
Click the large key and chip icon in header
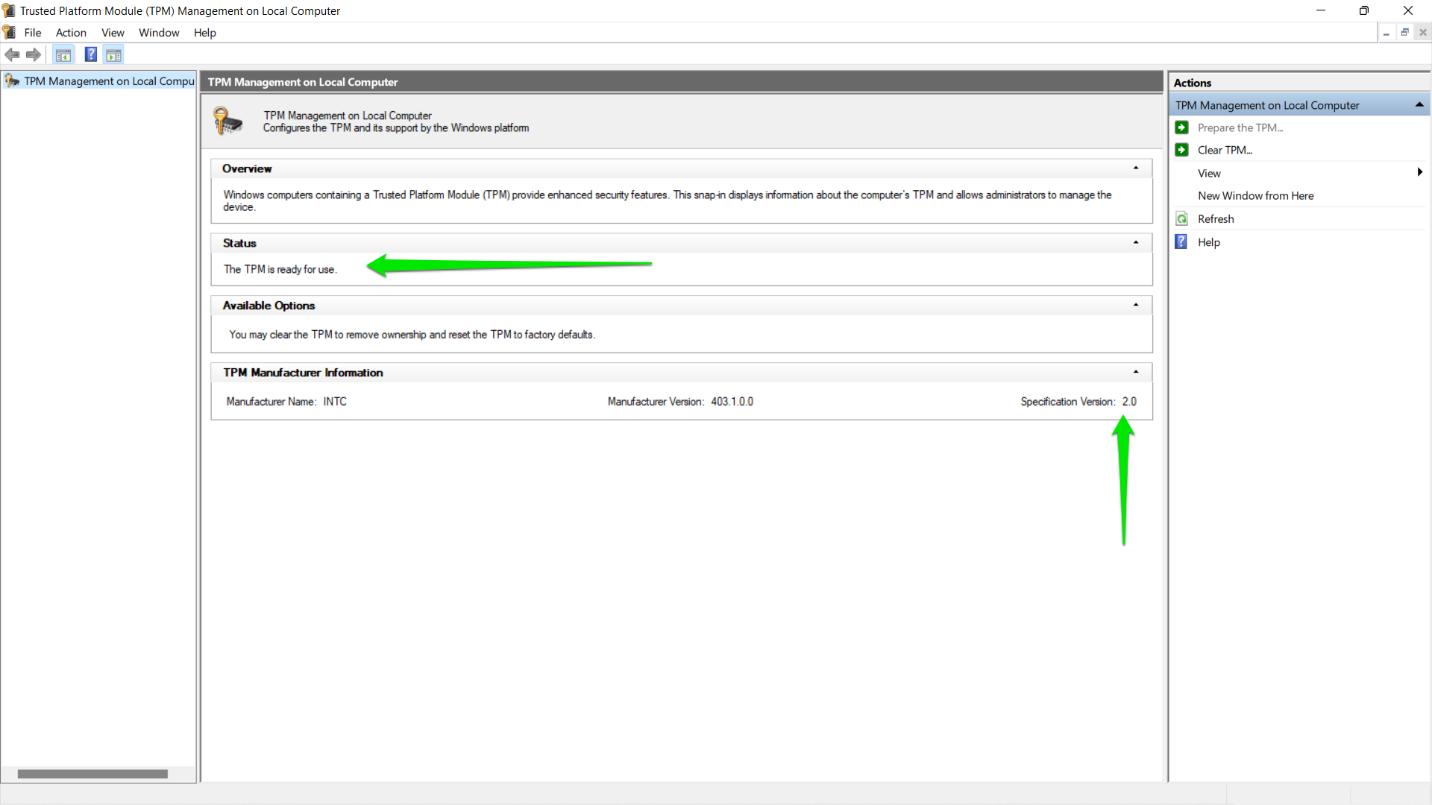pyautogui.click(x=228, y=122)
